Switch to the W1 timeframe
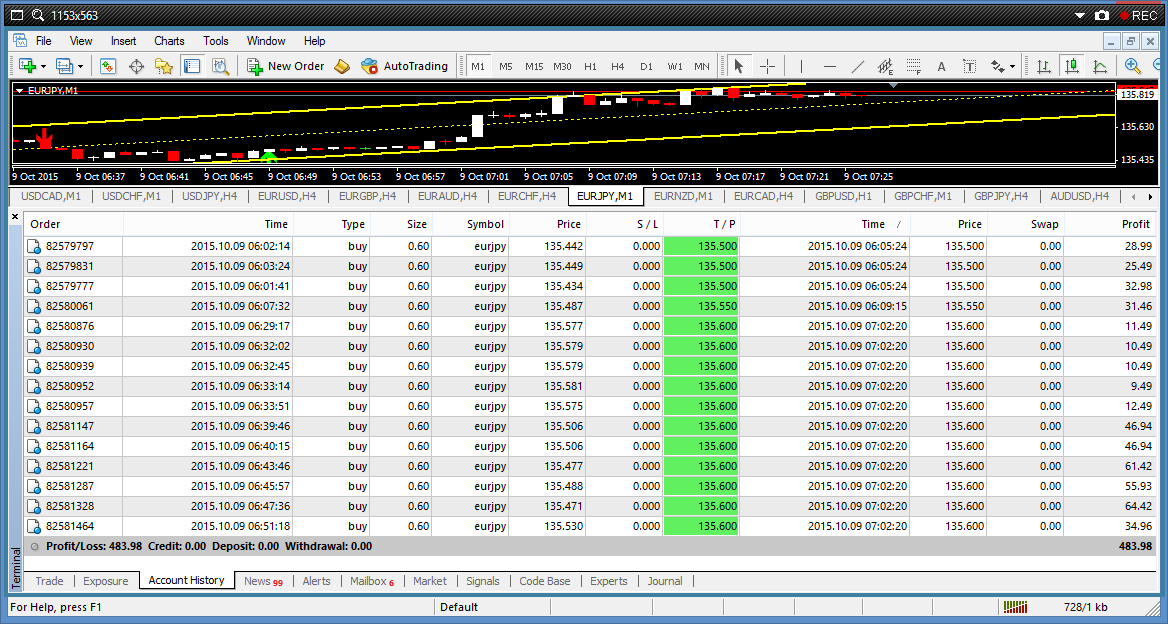The image size is (1168, 624). click(x=674, y=66)
